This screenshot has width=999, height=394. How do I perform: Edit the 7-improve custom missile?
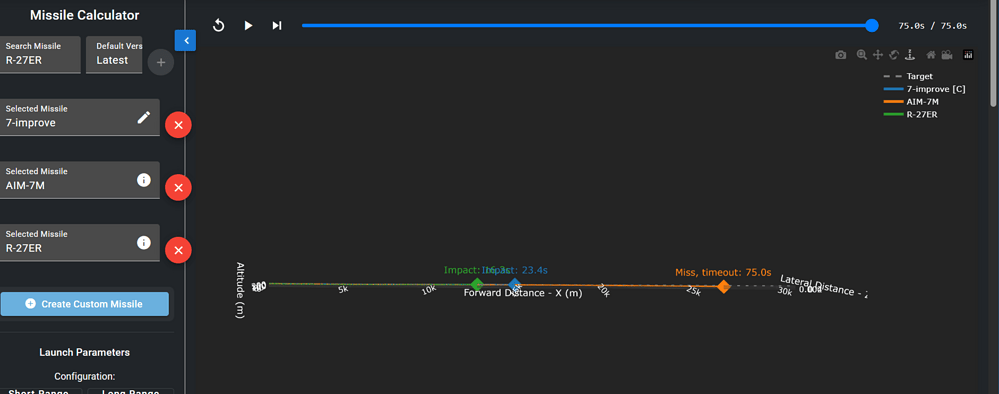[x=144, y=117]
